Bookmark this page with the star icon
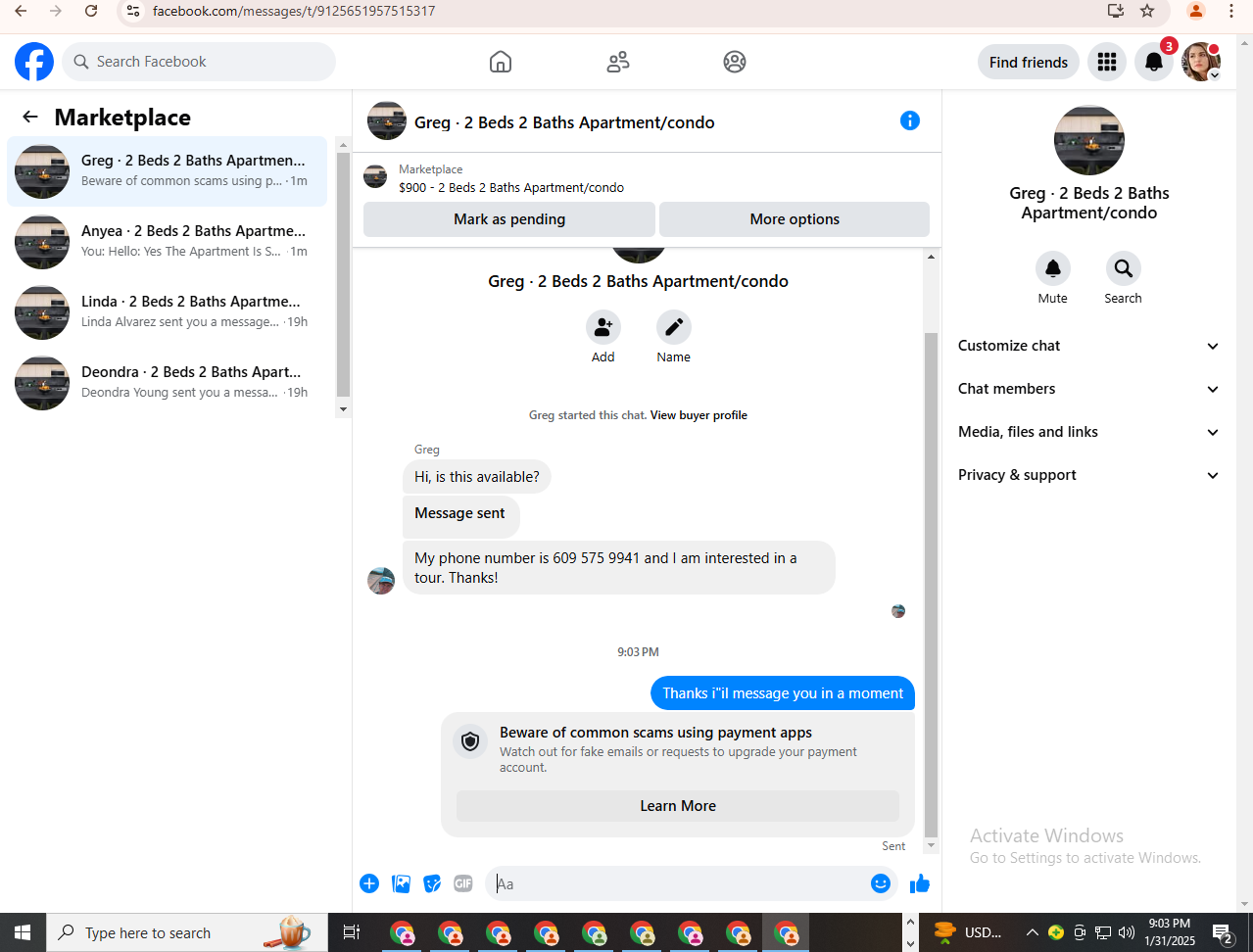The image size is (1253, 952). (x=1147, y=11)
